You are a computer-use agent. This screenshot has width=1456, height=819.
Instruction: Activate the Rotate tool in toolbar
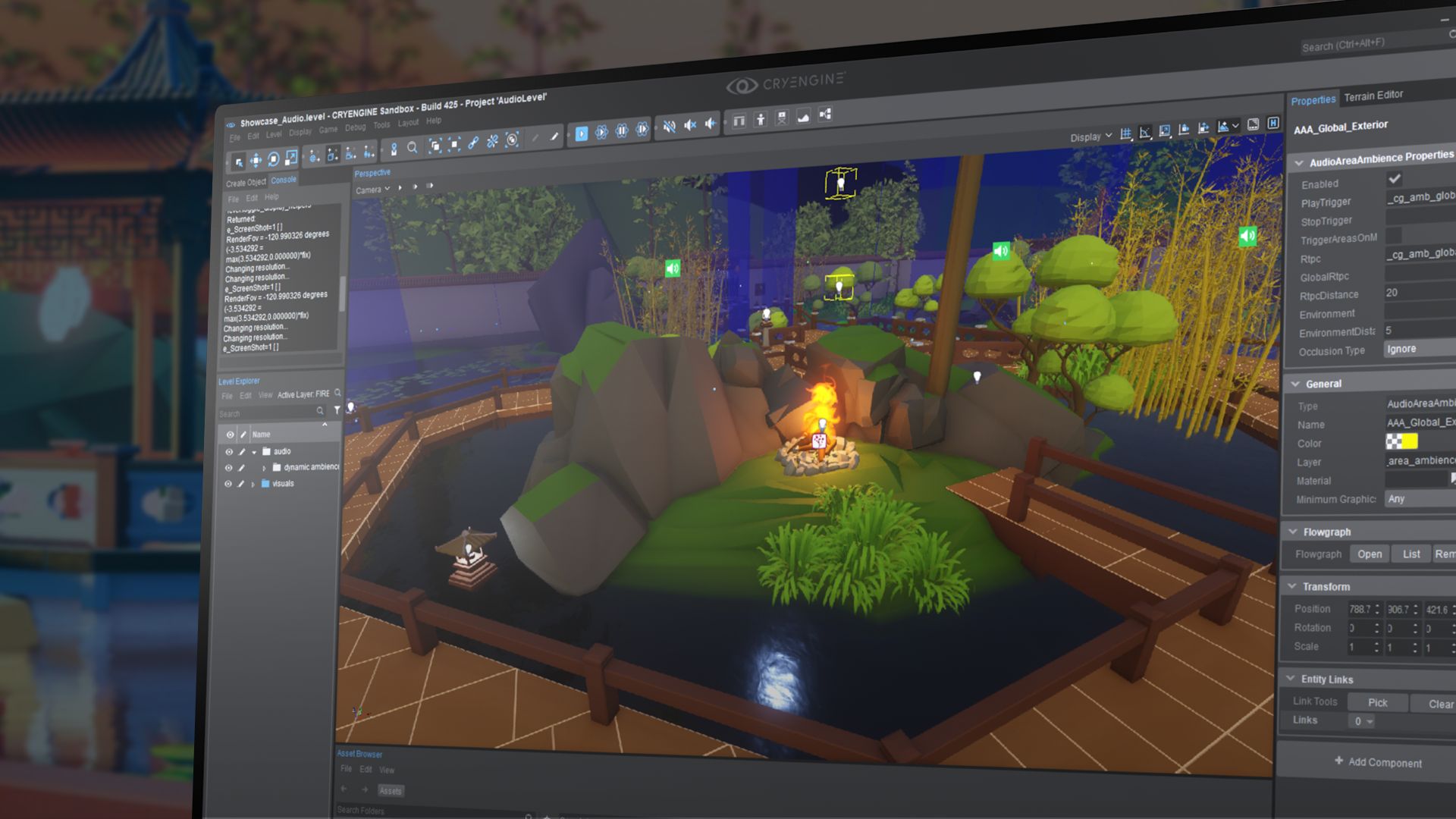(x=273, y=159)
